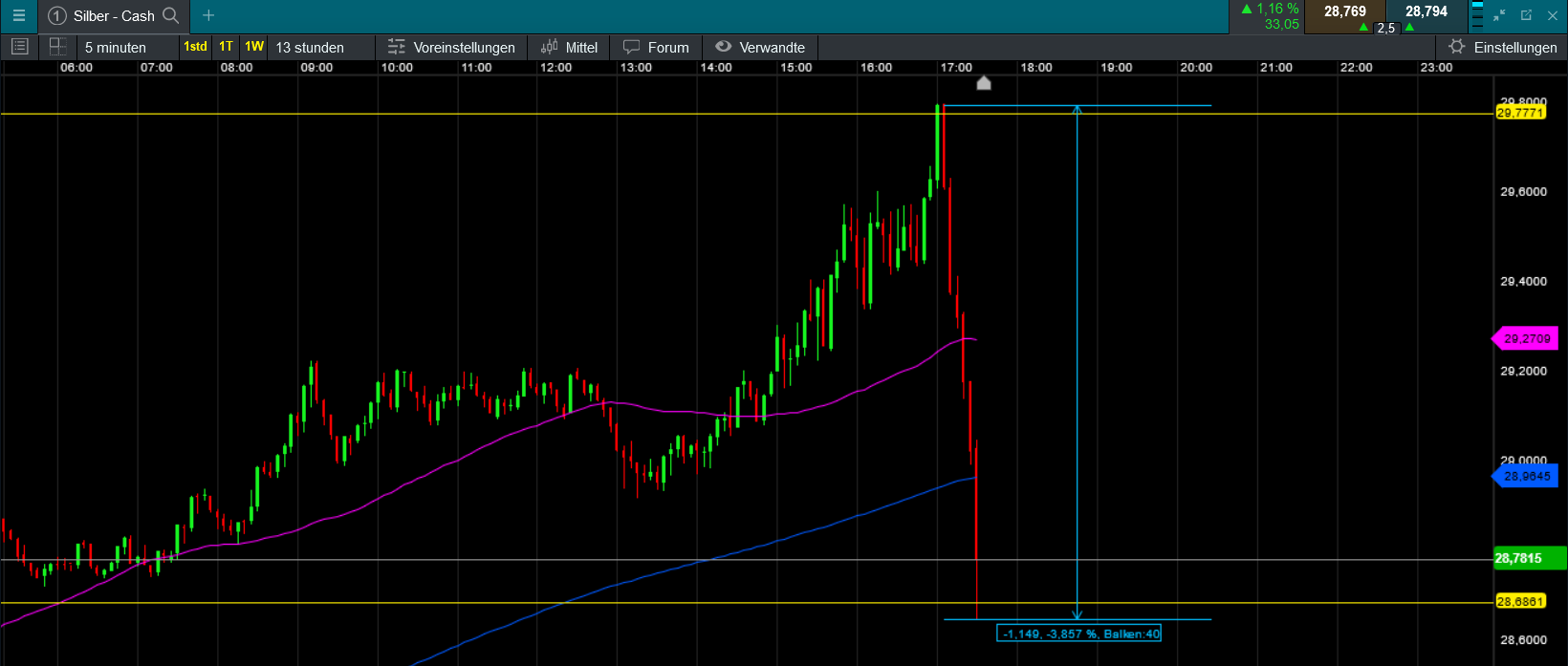
Task: Shrink the chart window with collapse arrows
Action: pyautogui.click(x=1499, y=15)
